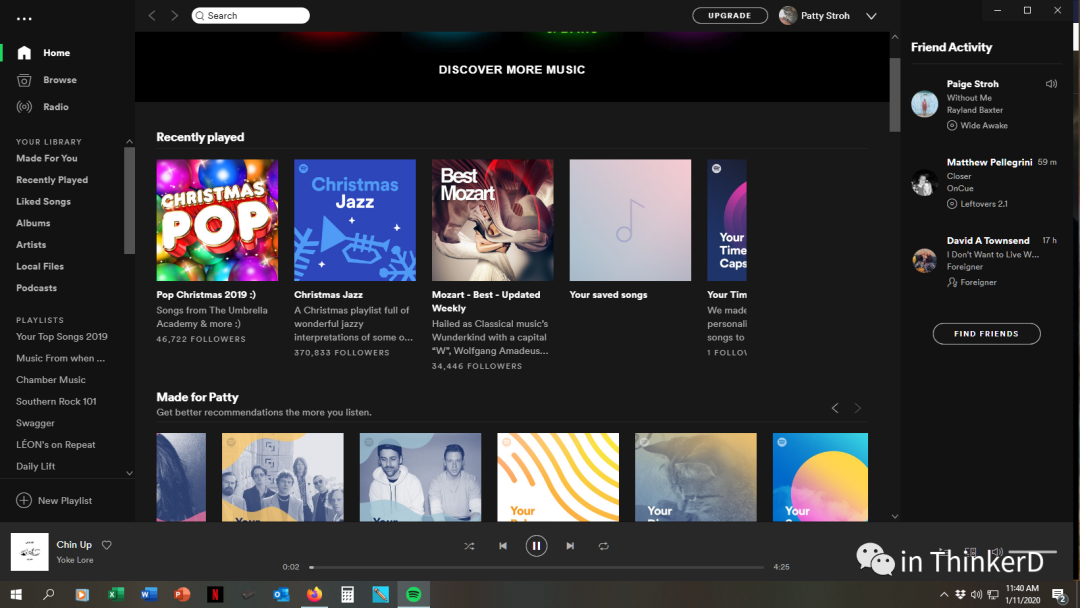Toggle repeat mode
This screenshot has width=1080, height=608.
click(x=603, y=546)
